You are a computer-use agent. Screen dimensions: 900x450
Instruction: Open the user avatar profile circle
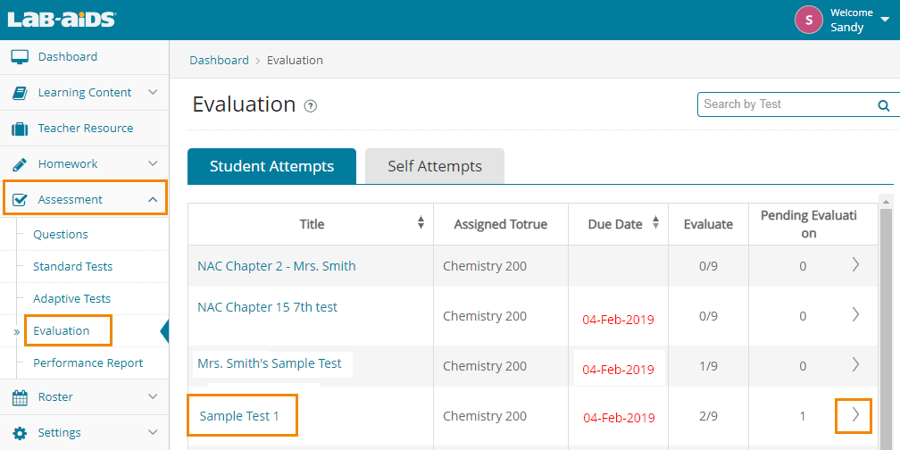808,20
